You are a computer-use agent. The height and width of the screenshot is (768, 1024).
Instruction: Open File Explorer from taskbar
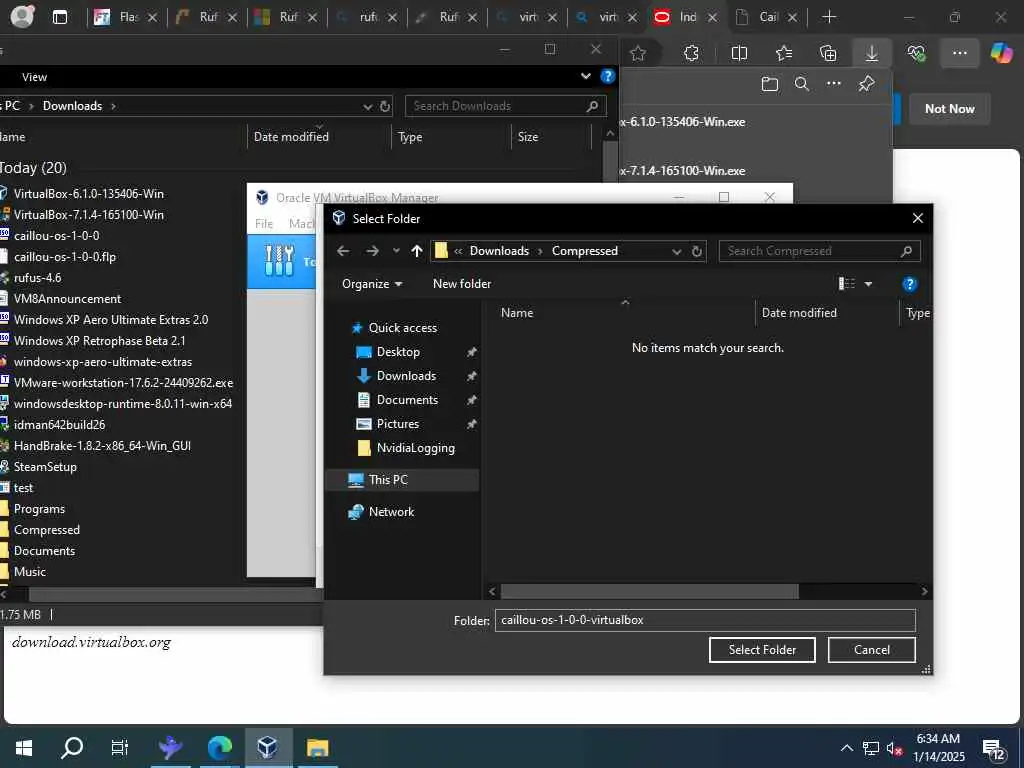pos(317,747)
